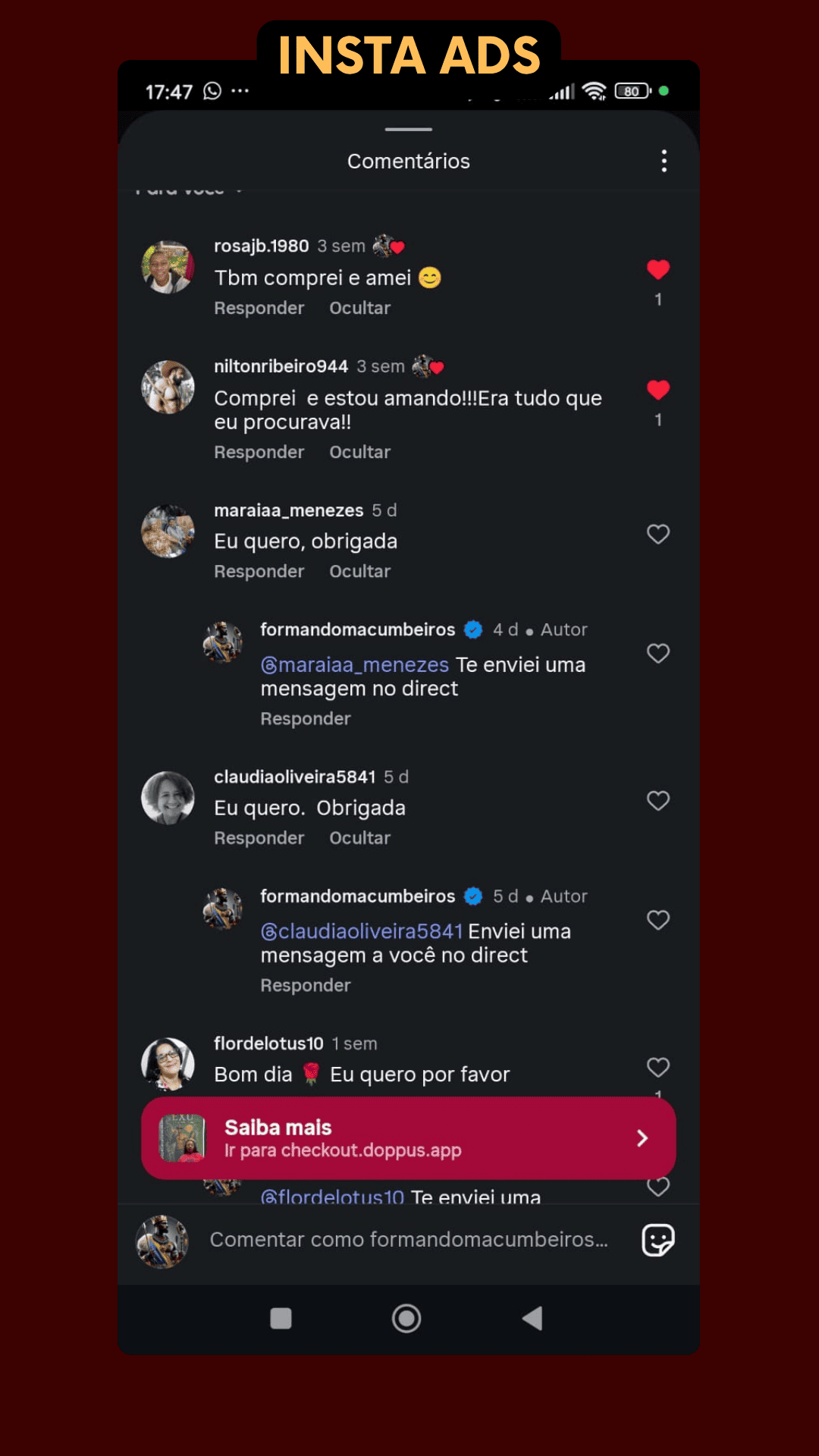Unlike niltonribeiro944's comment heart

click(x=657, y=390)
